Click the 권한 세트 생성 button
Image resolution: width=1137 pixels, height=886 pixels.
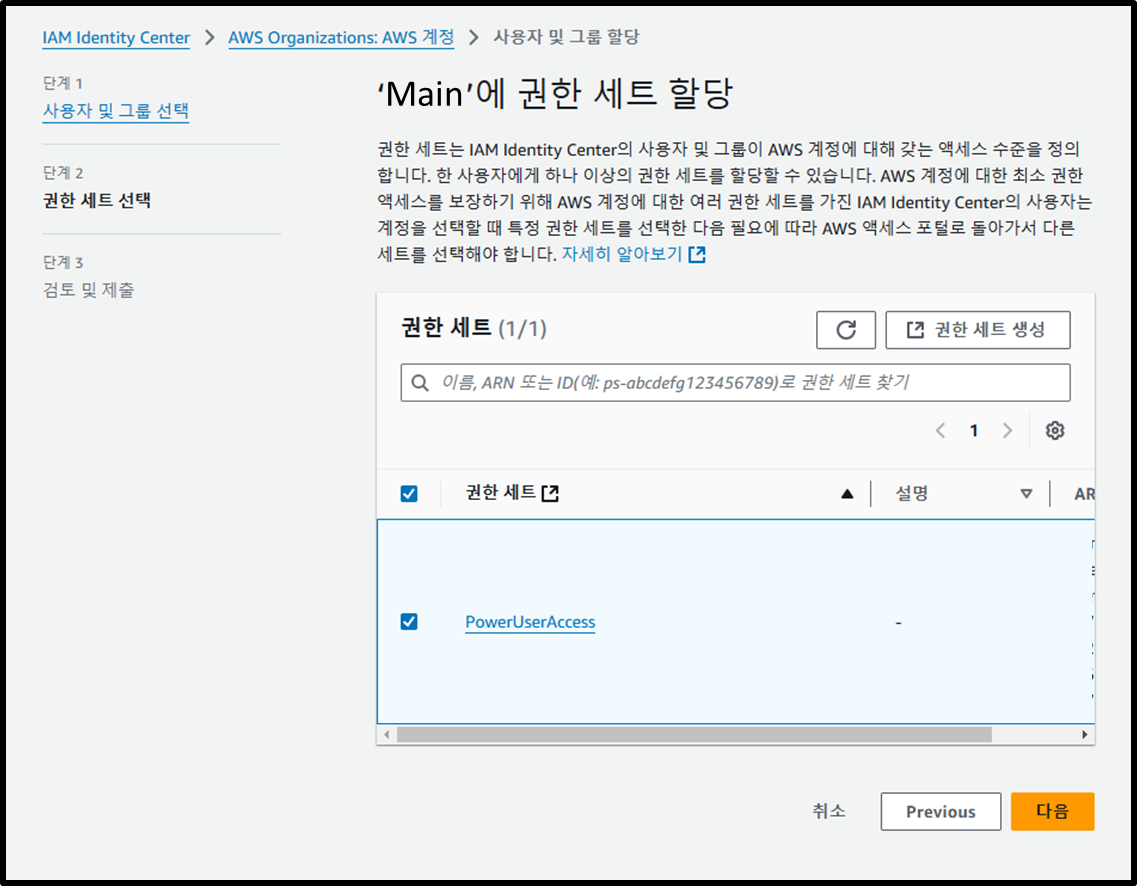tap(977, 330)
